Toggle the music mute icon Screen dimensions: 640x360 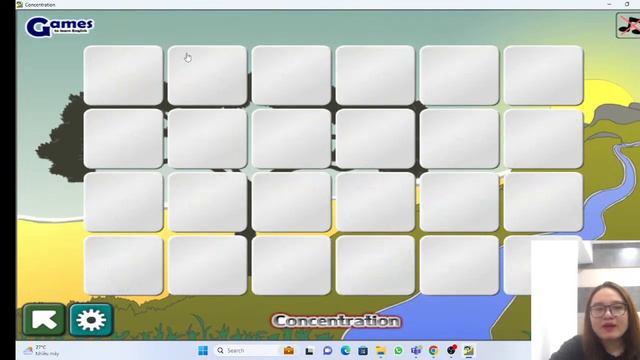point(629,26)
